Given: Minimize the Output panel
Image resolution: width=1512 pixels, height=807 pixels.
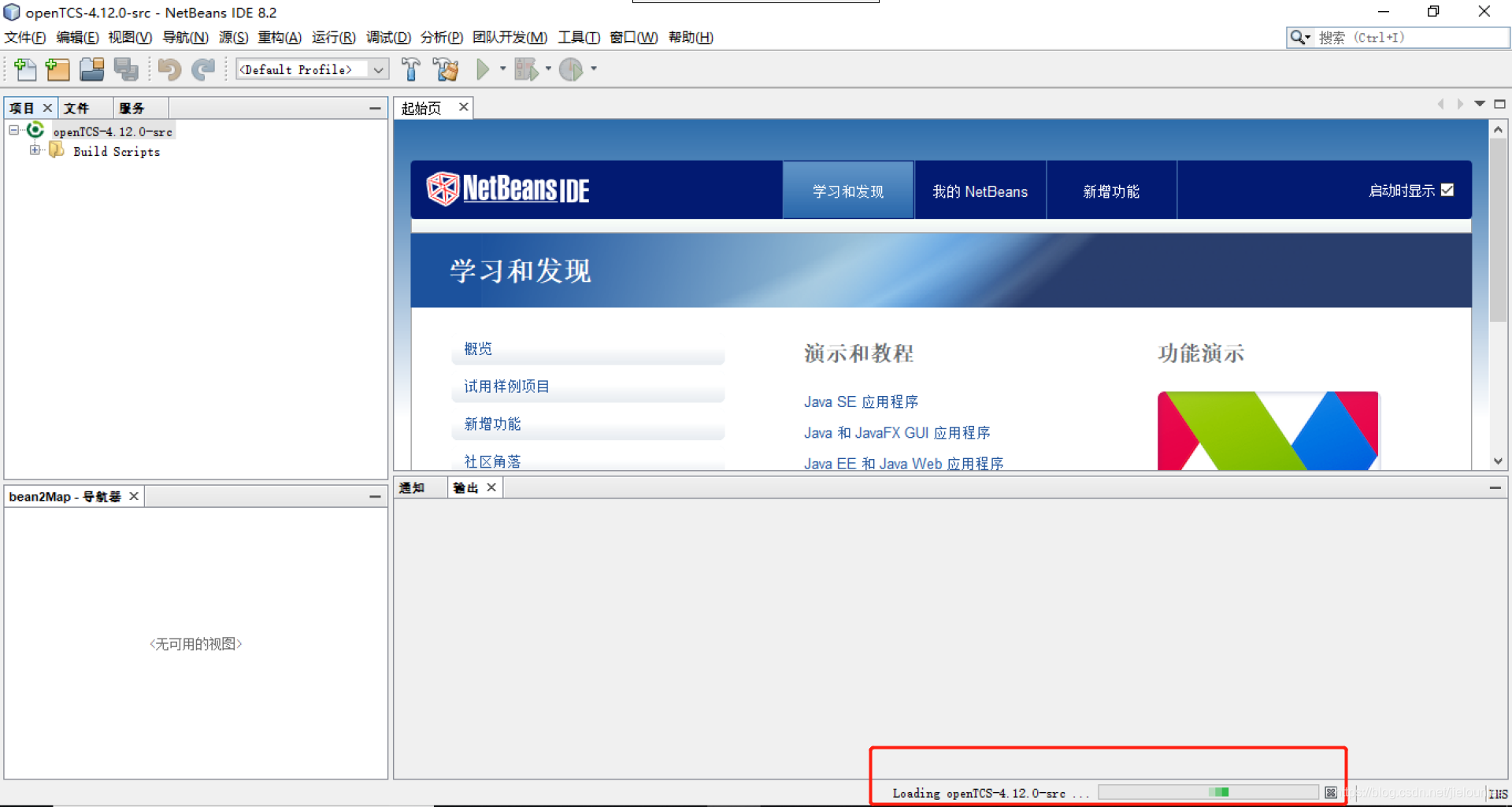Looking at the screenshot, I should coord(1495,487).
